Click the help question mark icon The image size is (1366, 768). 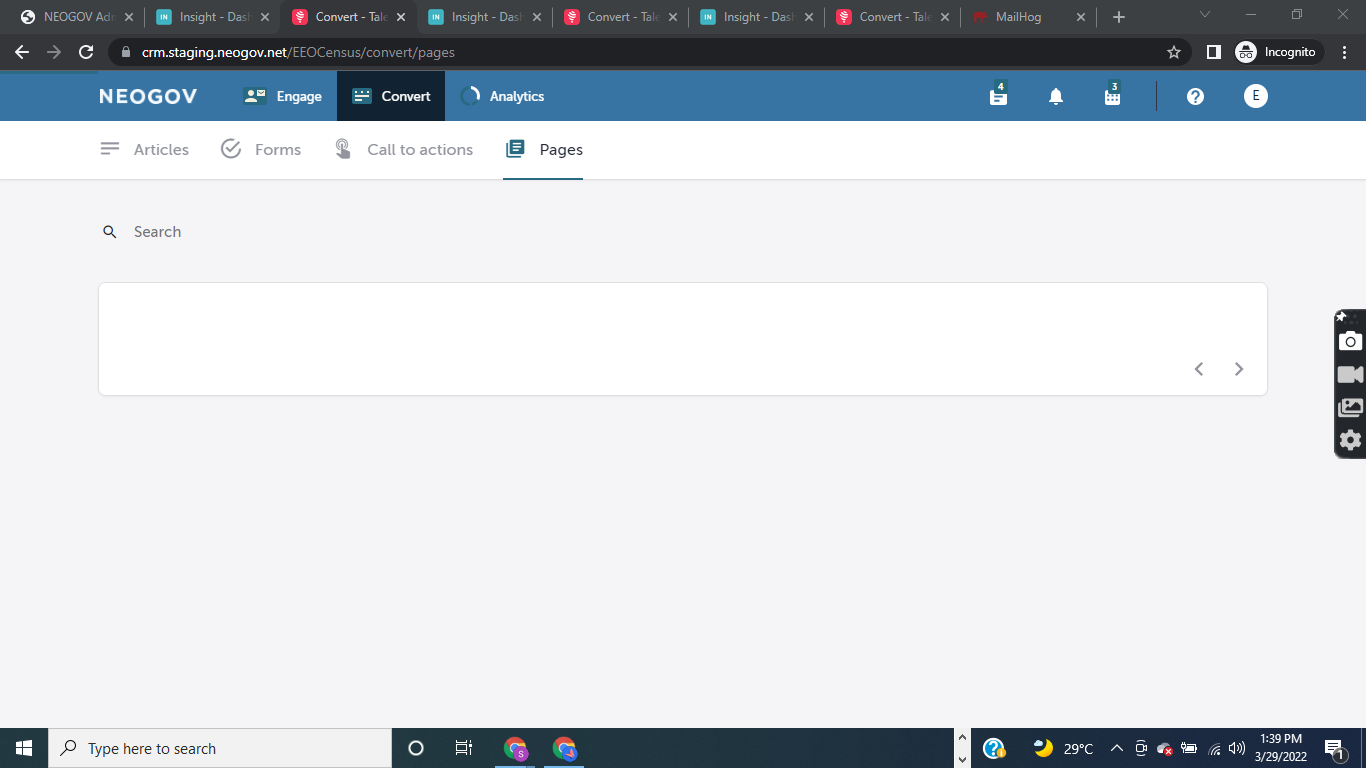click(x=1195, y=96)
